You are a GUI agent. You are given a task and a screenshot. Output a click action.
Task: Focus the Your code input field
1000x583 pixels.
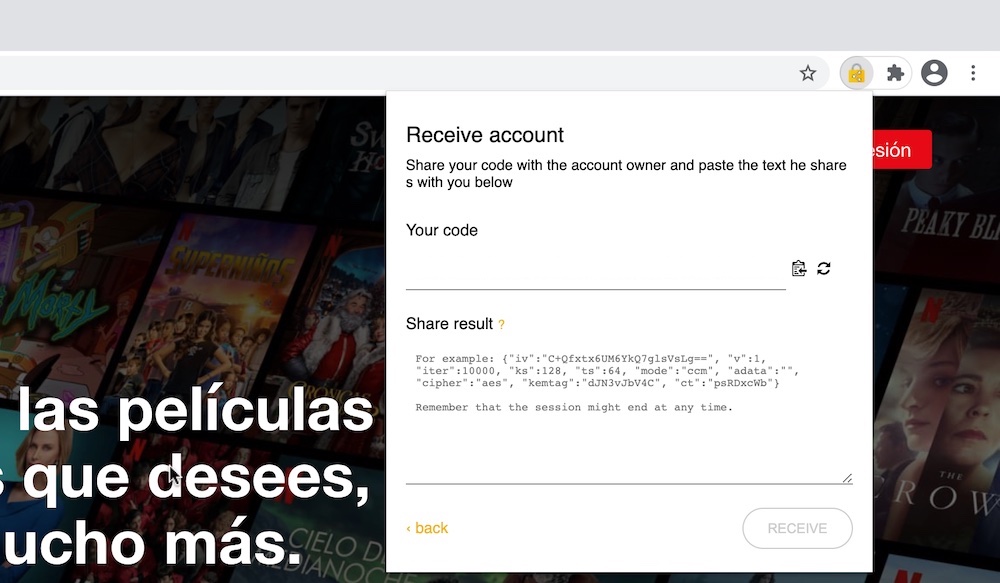click(x=595, y=271)
